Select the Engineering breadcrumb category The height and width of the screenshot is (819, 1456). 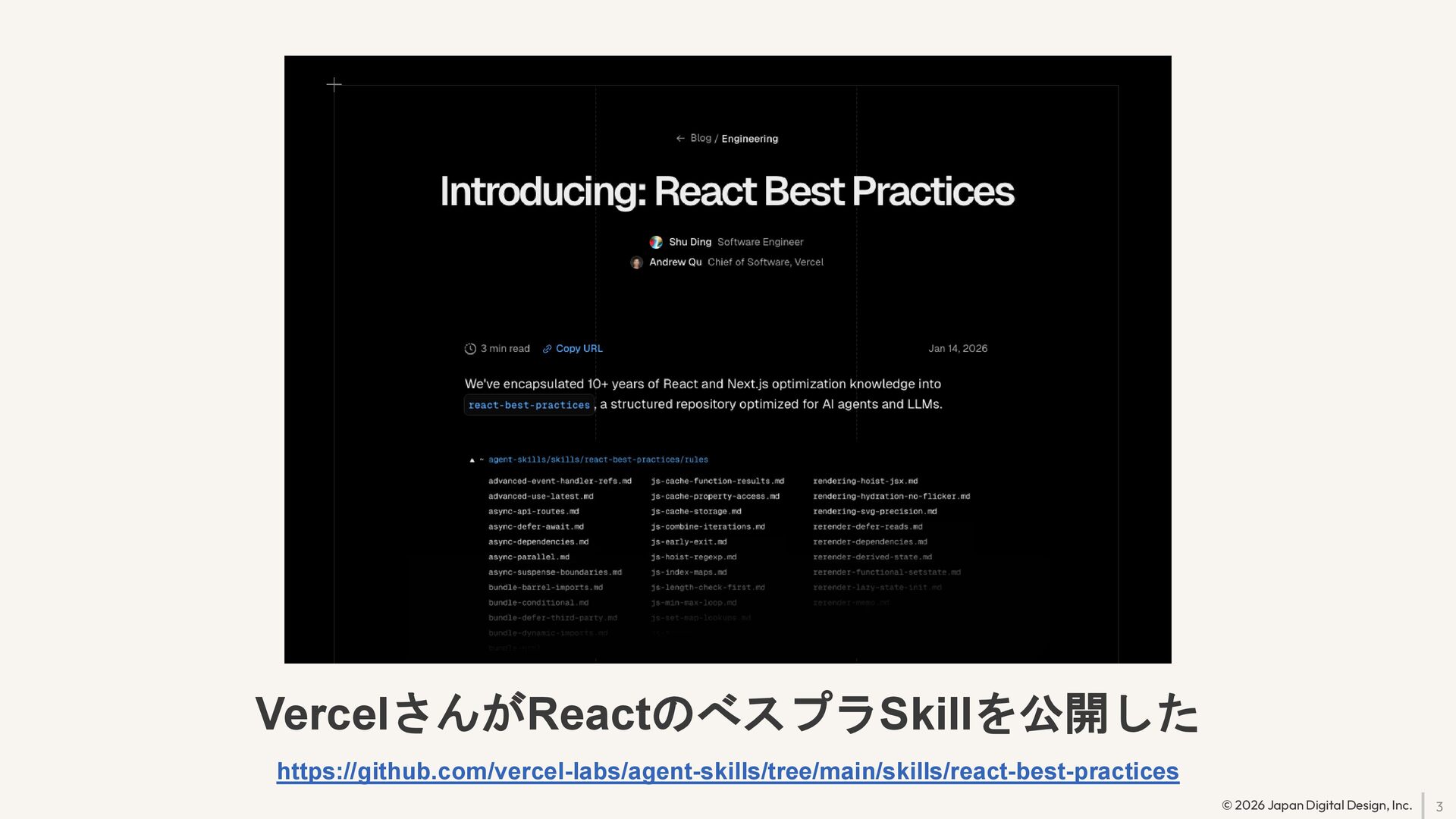(749, 139)
